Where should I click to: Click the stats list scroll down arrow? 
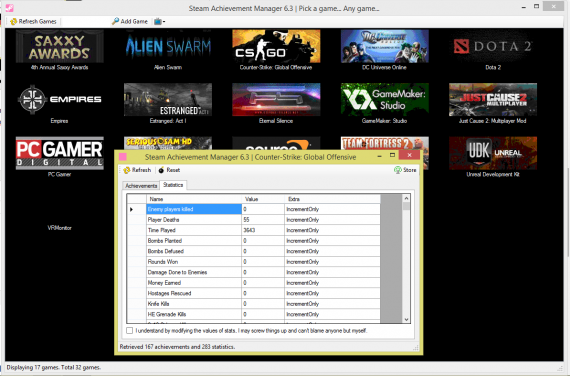click(x=406, y=320)
